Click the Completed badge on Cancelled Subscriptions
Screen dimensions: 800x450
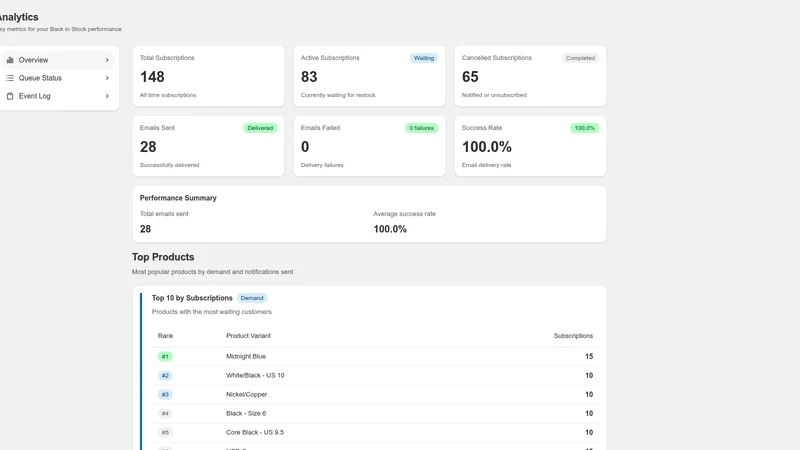click(x=580, y=58)
